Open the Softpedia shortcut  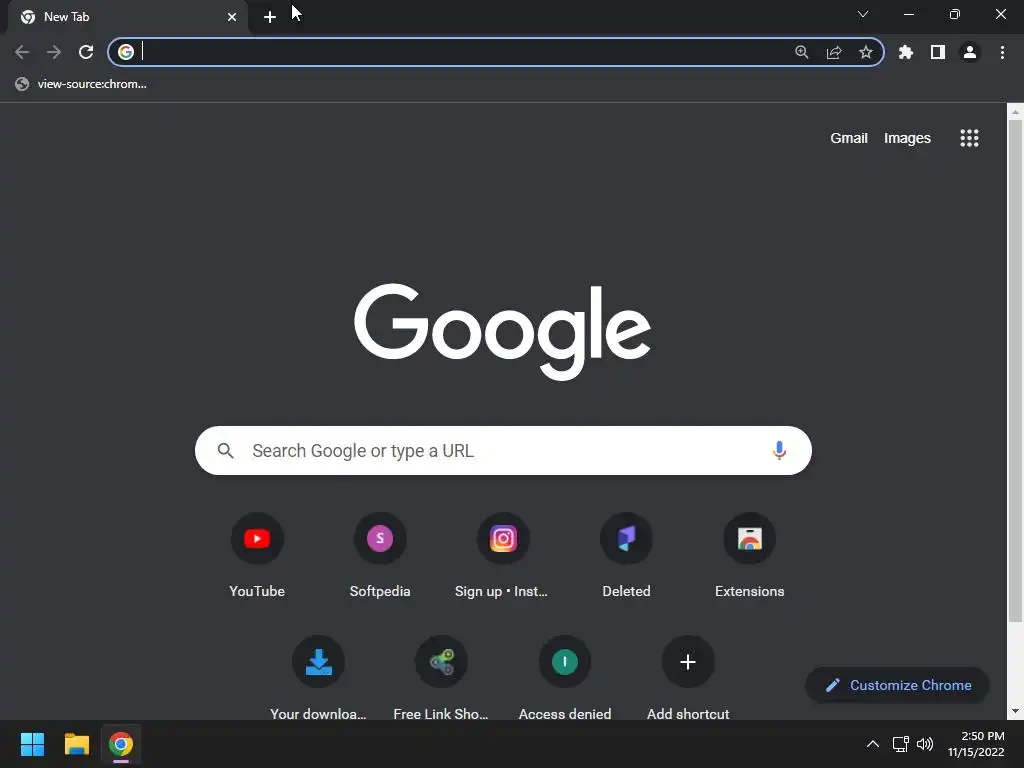(380, 556)
